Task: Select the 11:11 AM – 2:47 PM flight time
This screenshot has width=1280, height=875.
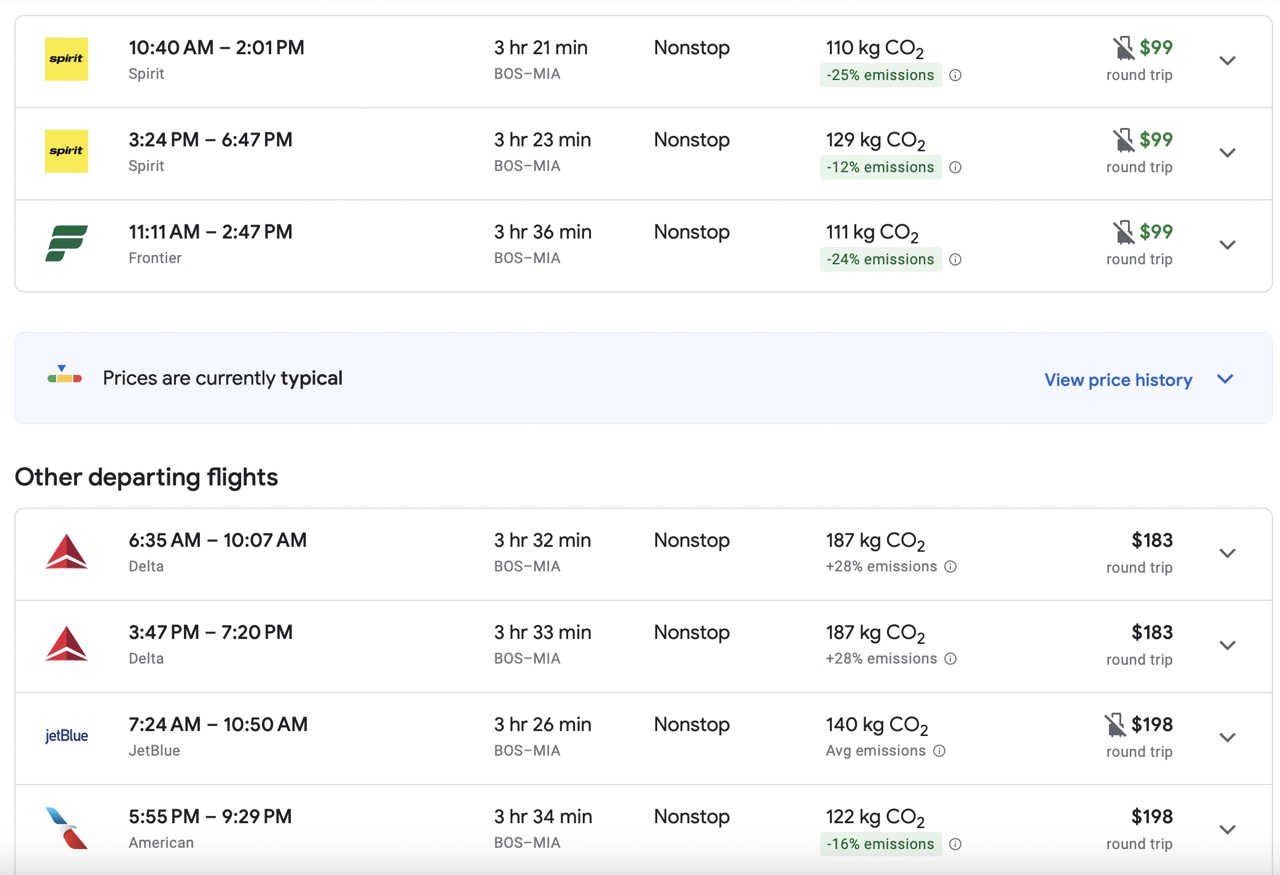Action: (x=210, y=231)
